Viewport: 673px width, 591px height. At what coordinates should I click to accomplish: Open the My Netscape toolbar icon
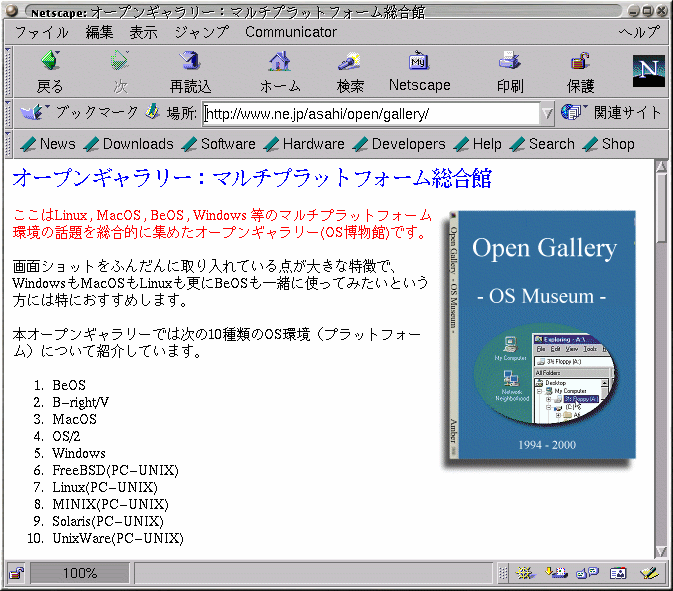[419, 61]
